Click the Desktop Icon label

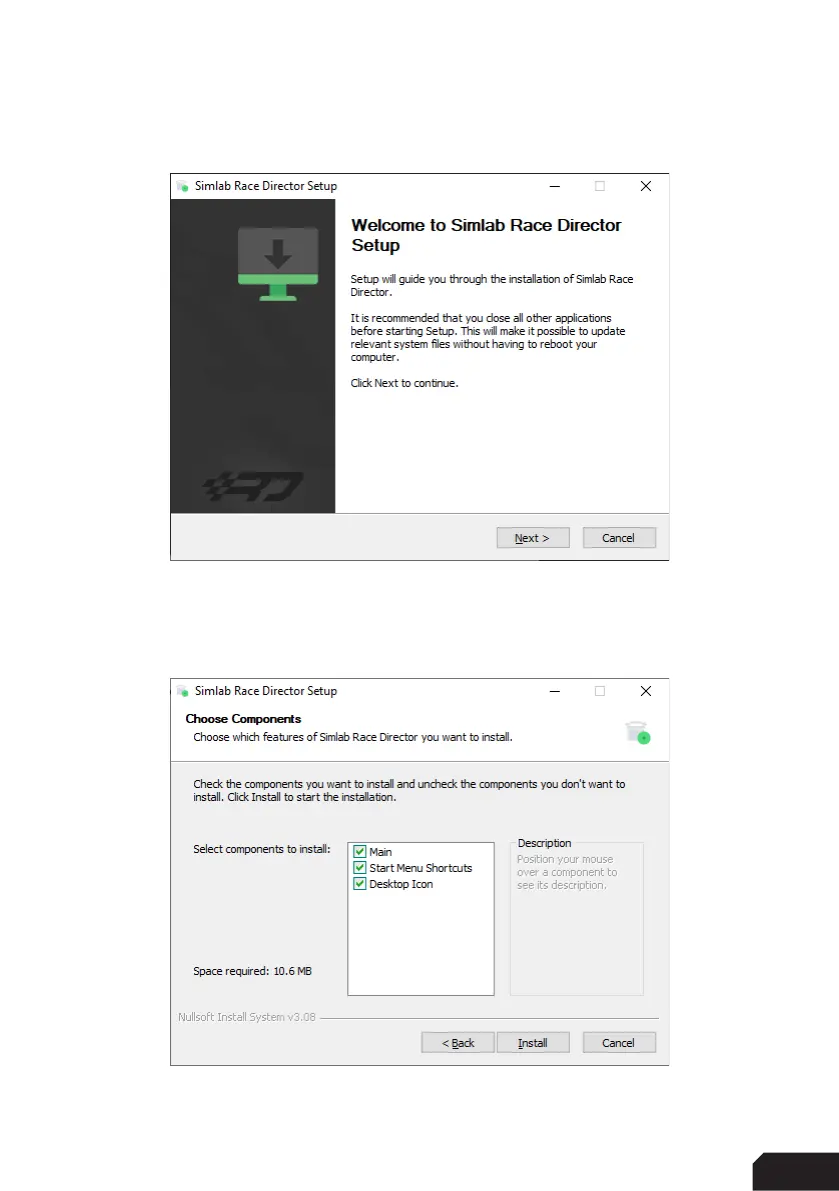pos(401,884)
